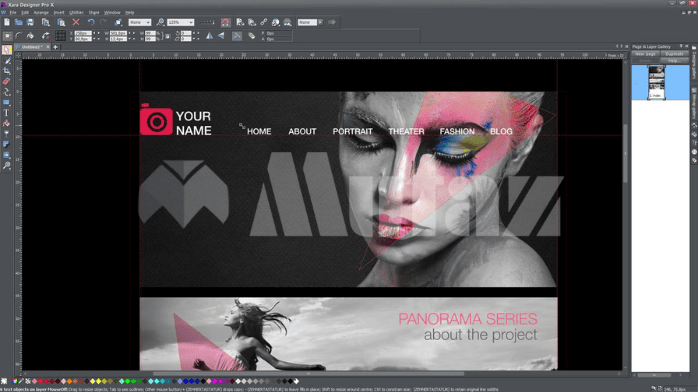Click the Redo arrow icon
Screen dimensions: 698x392
[x=103, y=22]
